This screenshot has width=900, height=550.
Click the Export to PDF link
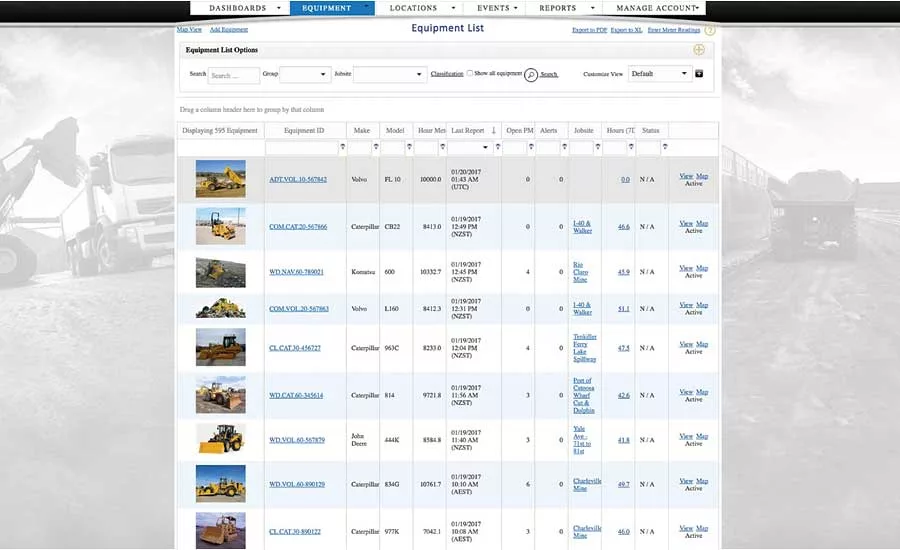[589, 31]
